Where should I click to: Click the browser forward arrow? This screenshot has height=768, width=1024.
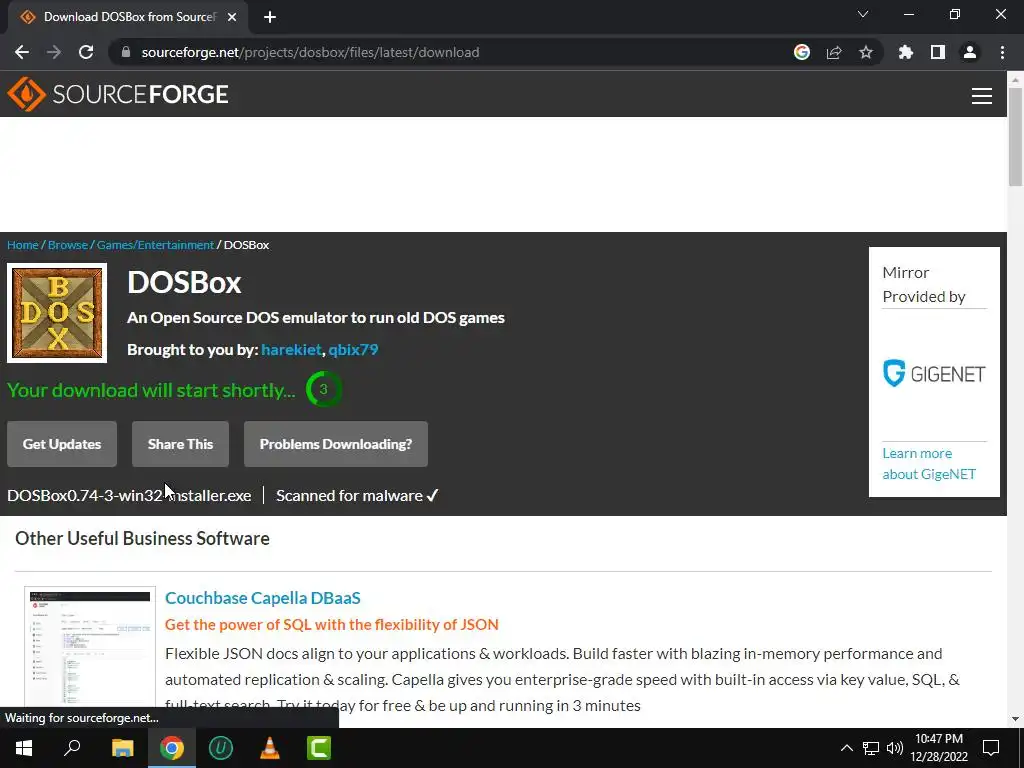[54, 52]
